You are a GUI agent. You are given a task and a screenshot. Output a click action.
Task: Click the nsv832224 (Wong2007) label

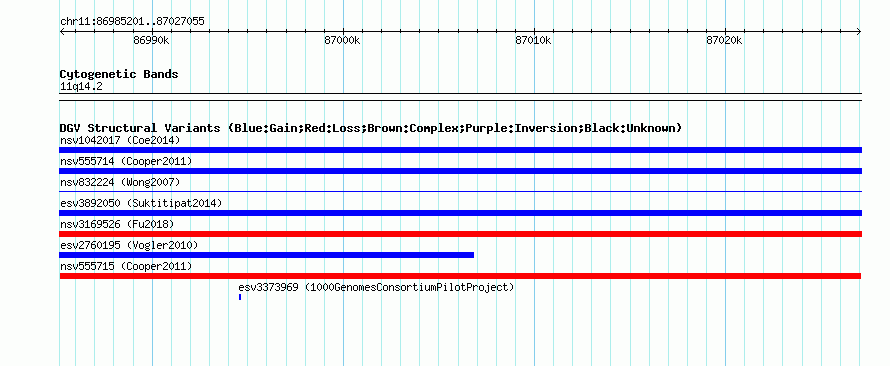tap(119, 182)
